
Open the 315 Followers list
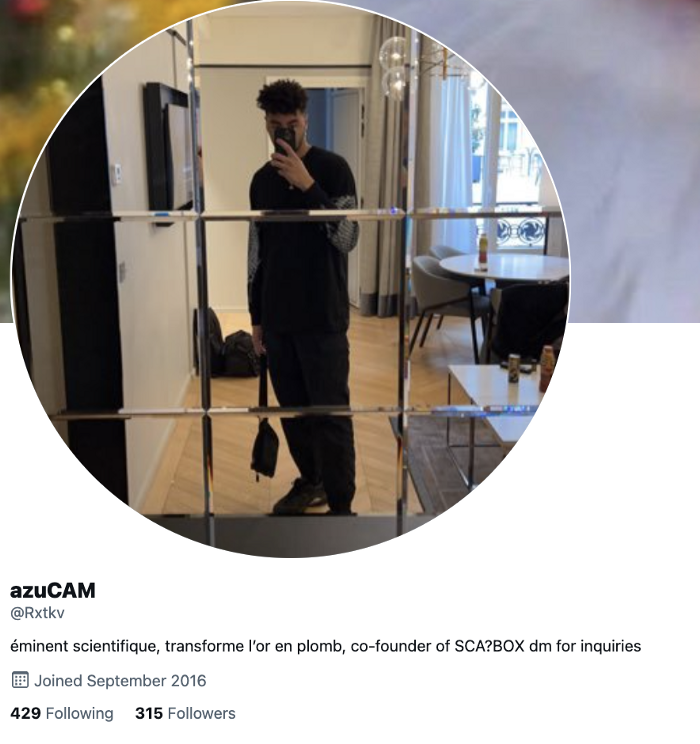point(185,713)
